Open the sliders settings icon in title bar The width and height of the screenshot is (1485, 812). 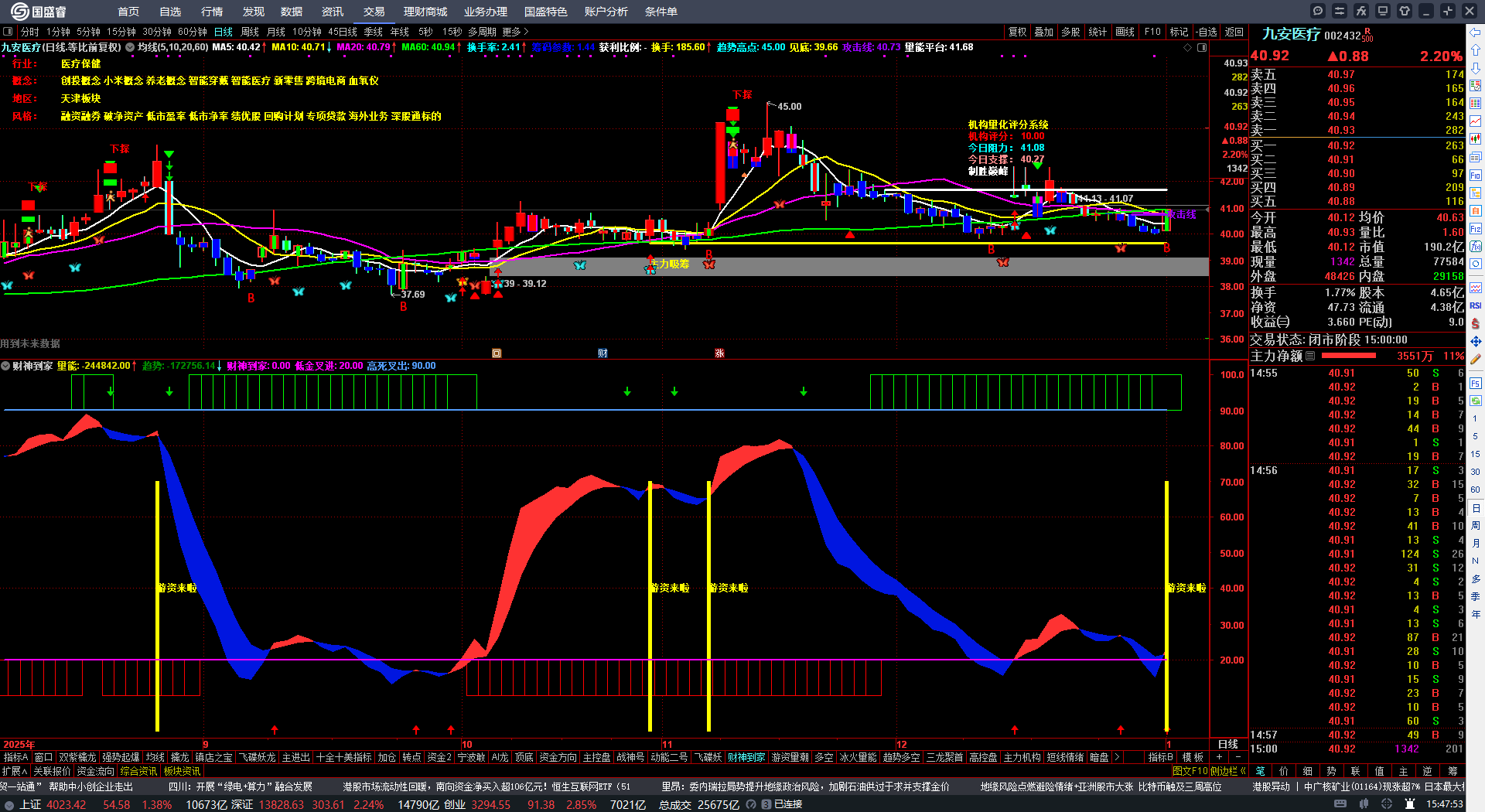(x=1340, y=11)
